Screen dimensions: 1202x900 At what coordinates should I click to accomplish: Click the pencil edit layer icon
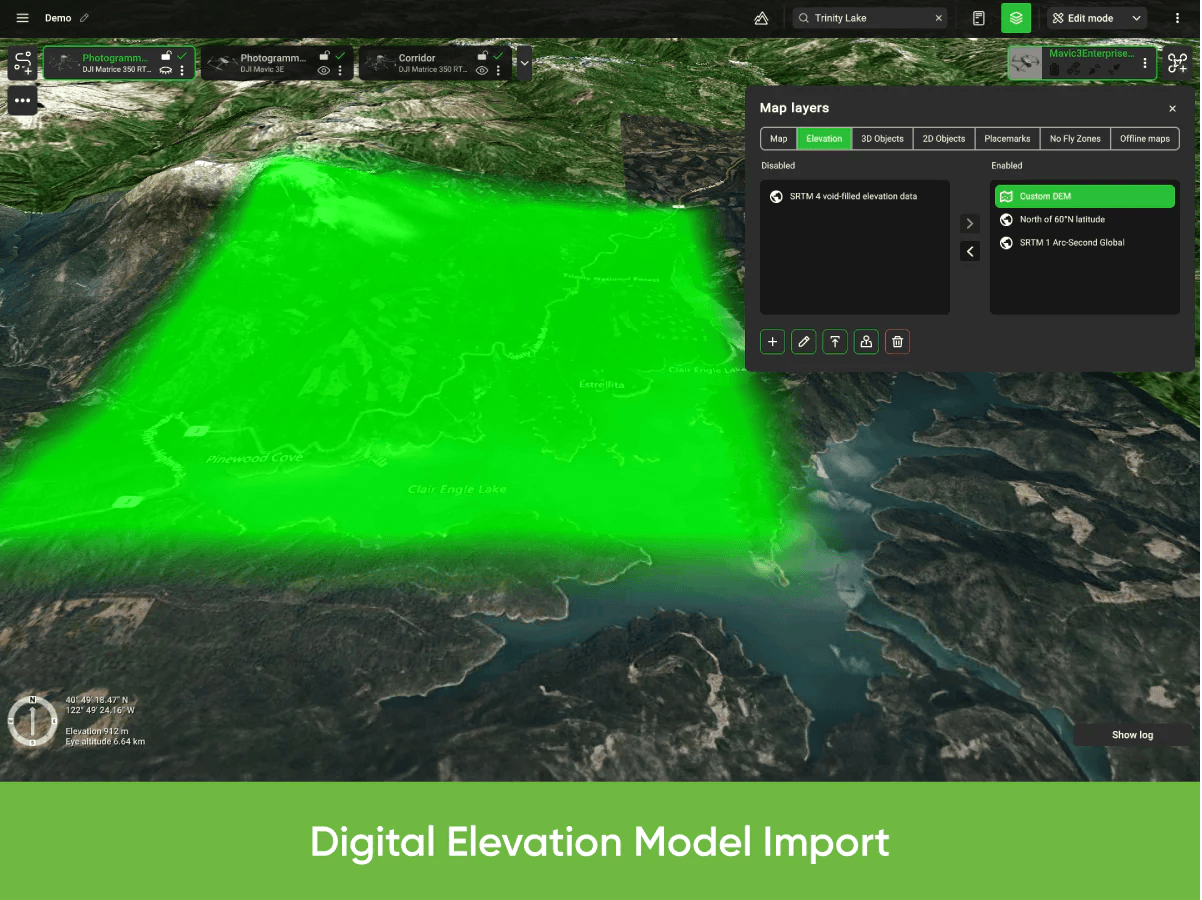point(803,342)
